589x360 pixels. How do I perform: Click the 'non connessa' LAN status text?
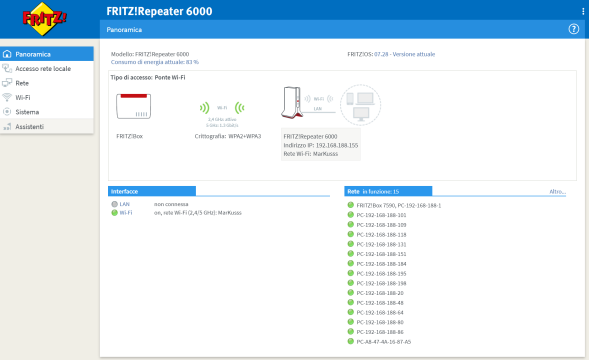pyautogui.click(x=171, y=204)
